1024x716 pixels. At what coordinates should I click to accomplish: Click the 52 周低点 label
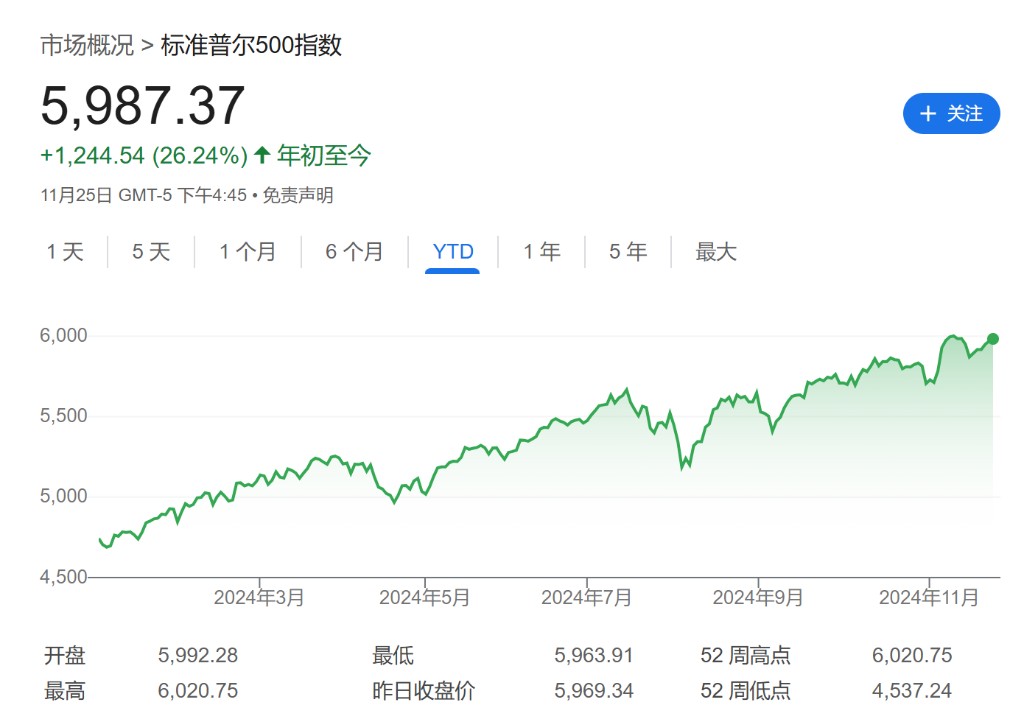745,691
